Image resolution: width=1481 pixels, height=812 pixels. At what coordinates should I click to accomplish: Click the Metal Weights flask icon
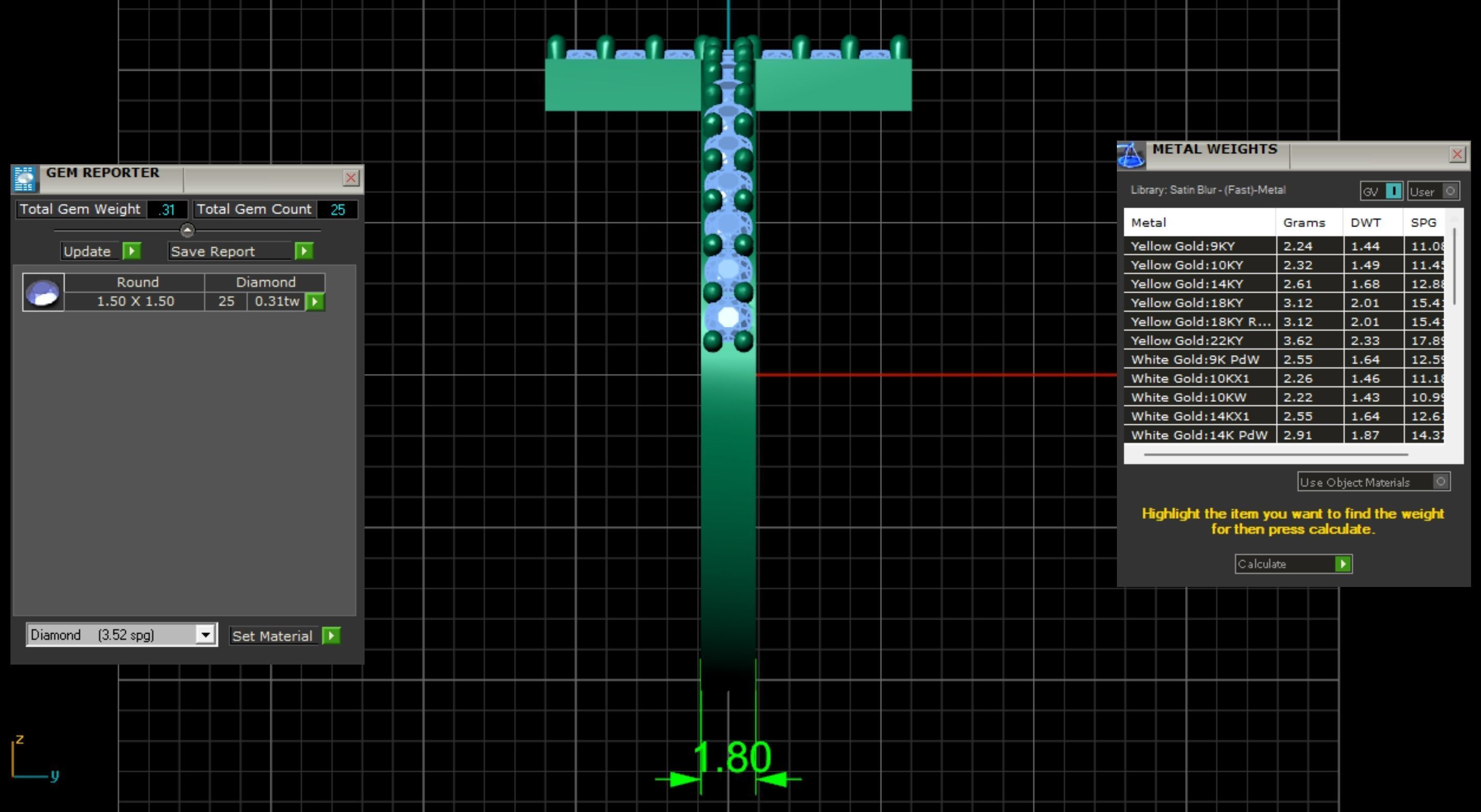click(1131, 155)
